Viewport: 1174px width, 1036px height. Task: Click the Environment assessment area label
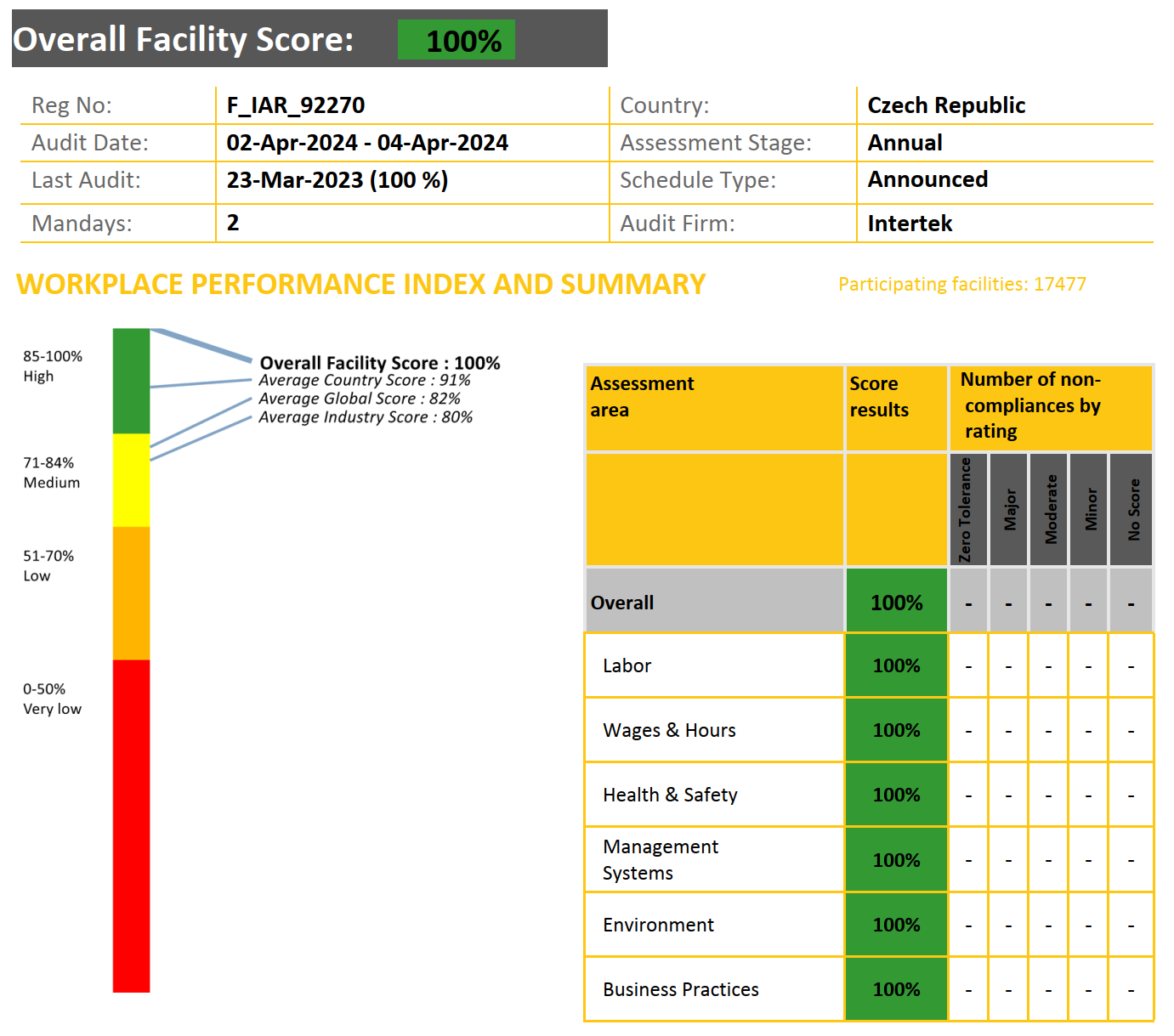point(658,925)
